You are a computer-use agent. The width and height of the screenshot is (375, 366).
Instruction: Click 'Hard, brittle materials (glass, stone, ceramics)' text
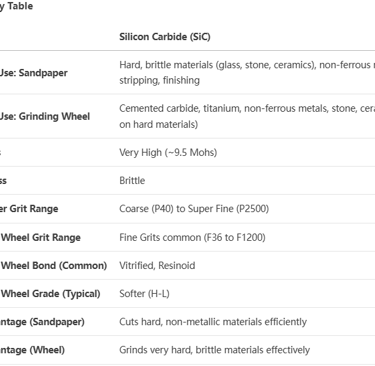217,65
